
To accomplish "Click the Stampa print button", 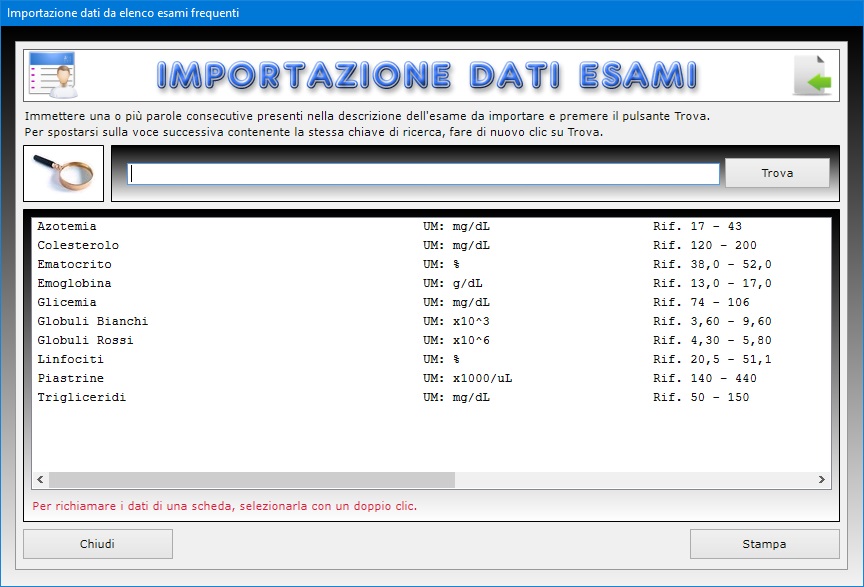I will 764,544.
